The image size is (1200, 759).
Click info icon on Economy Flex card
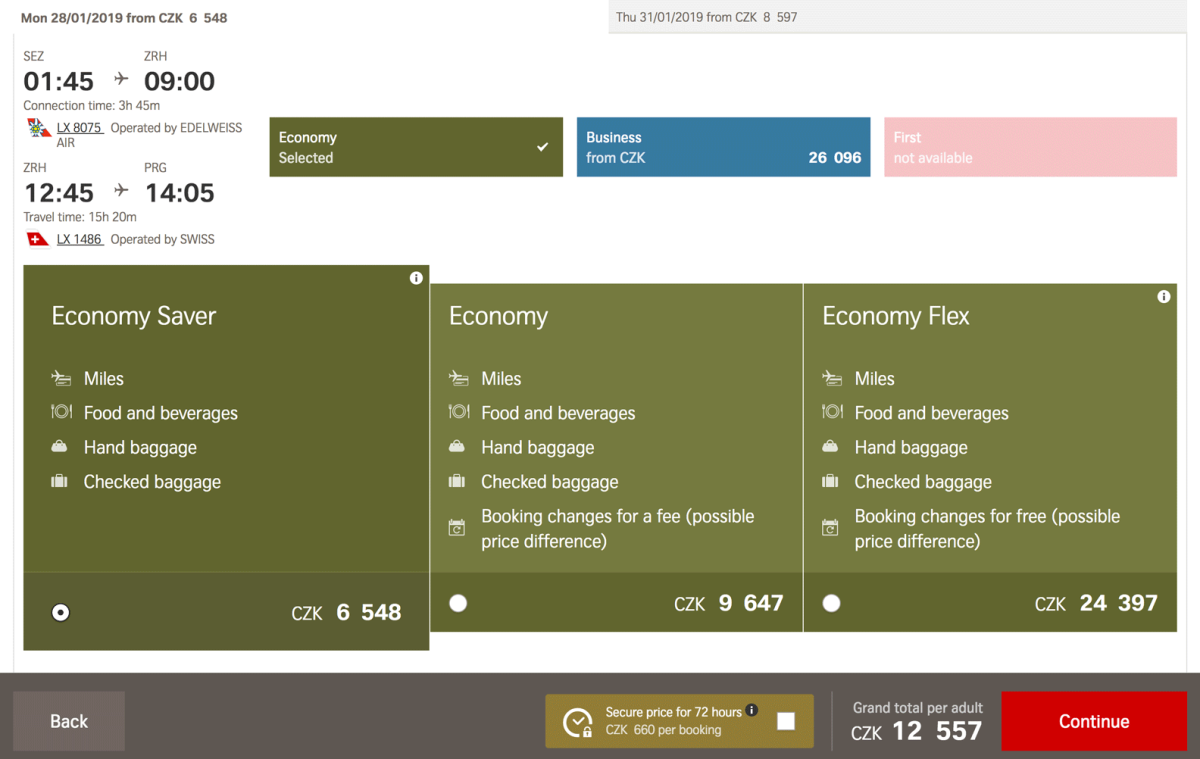1163,297
